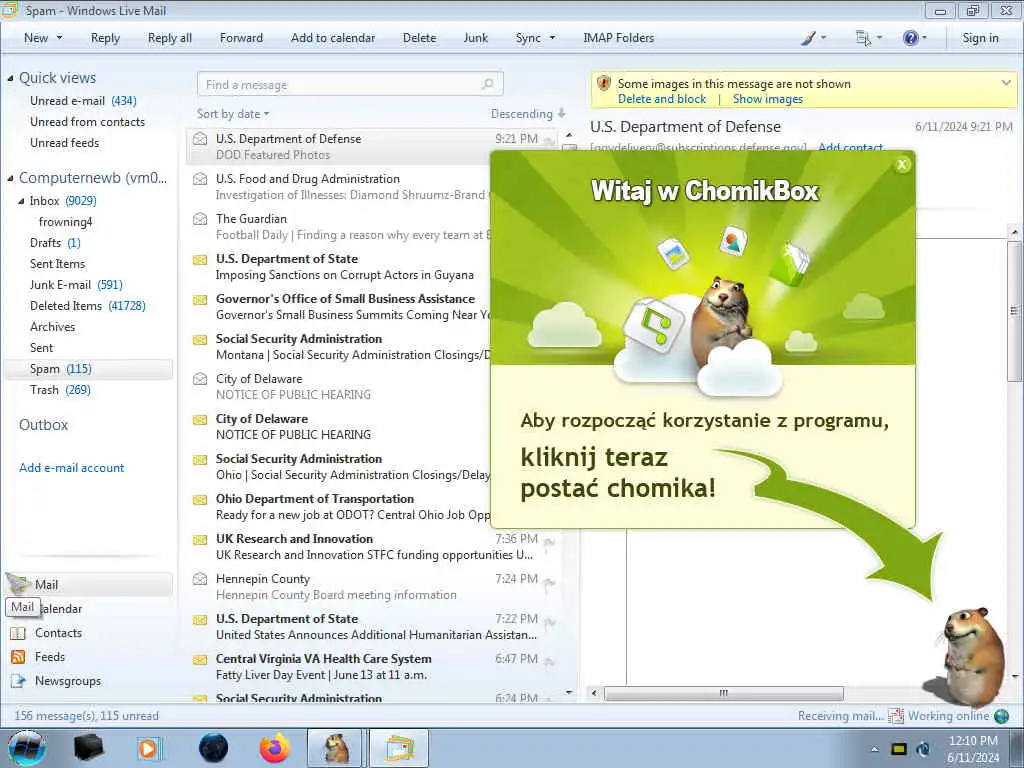Open Central Virginia VA Health Care System message

(372, 667)
